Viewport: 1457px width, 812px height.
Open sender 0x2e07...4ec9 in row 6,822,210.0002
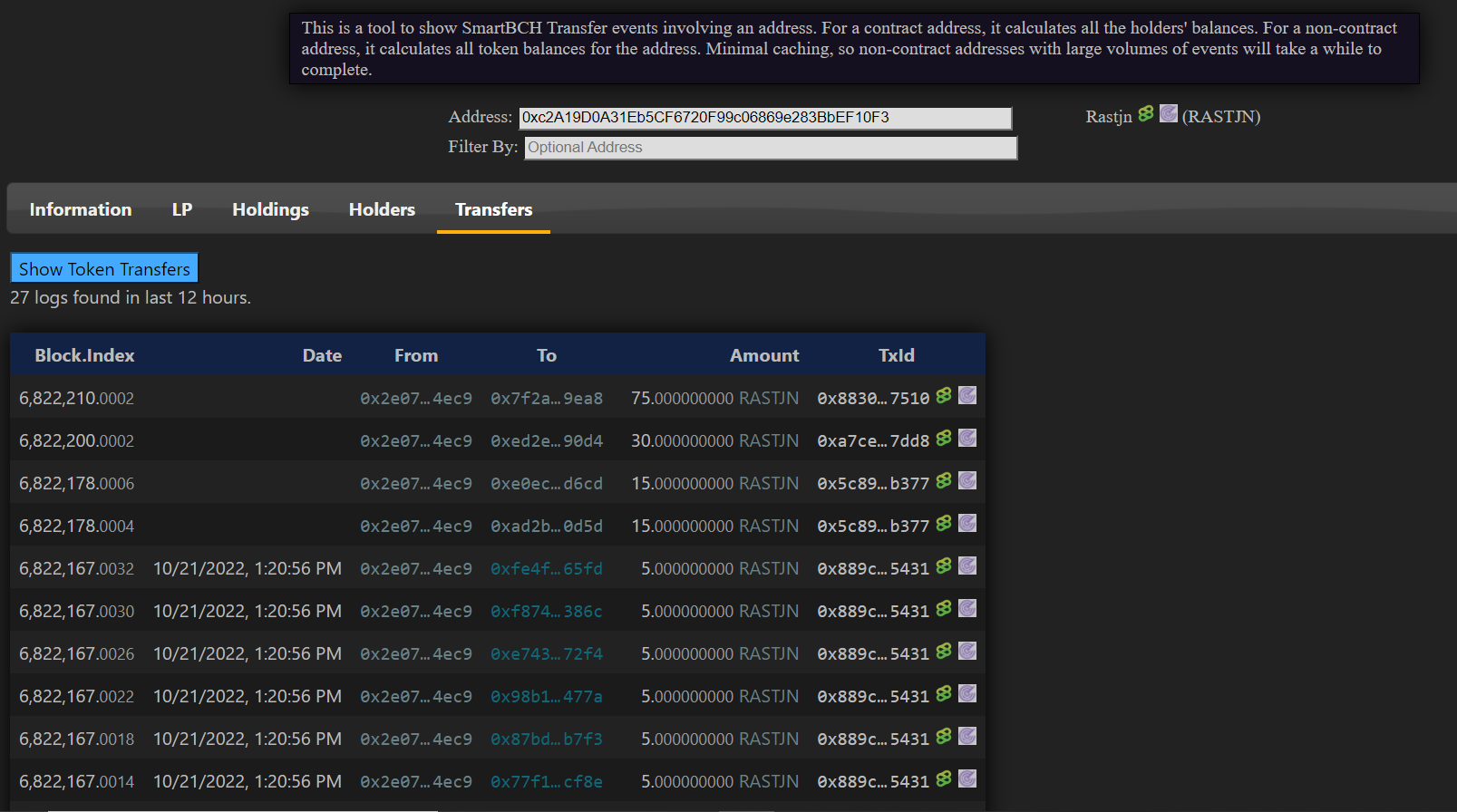point(416,398)
